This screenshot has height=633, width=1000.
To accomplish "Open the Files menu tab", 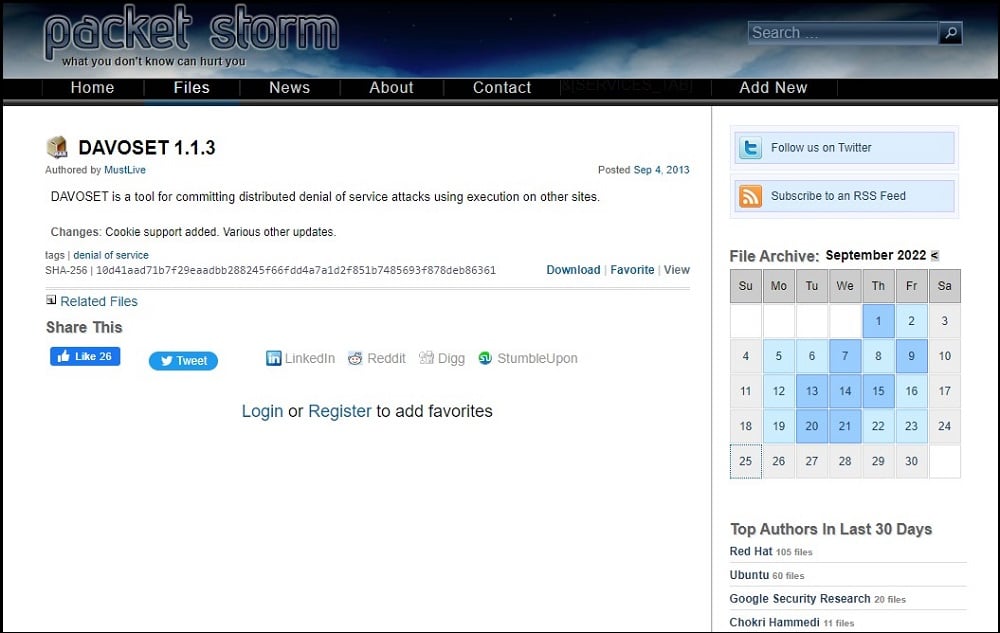I will pyautogui.click(x=191, y=88).
